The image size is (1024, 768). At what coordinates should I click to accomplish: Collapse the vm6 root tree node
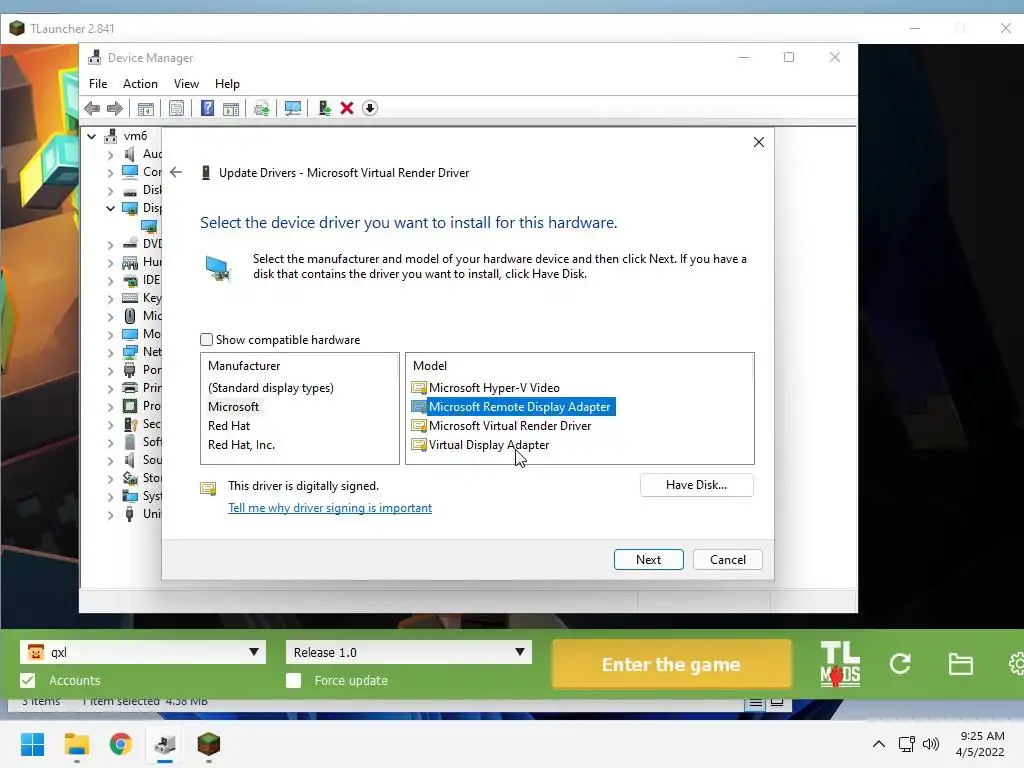92,136
